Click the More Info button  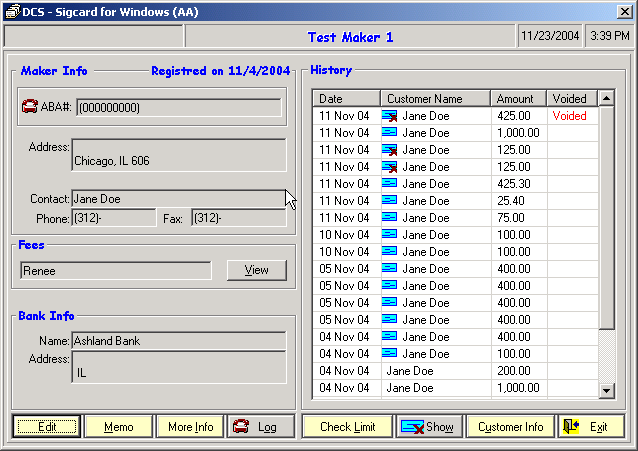pos(190,427)
